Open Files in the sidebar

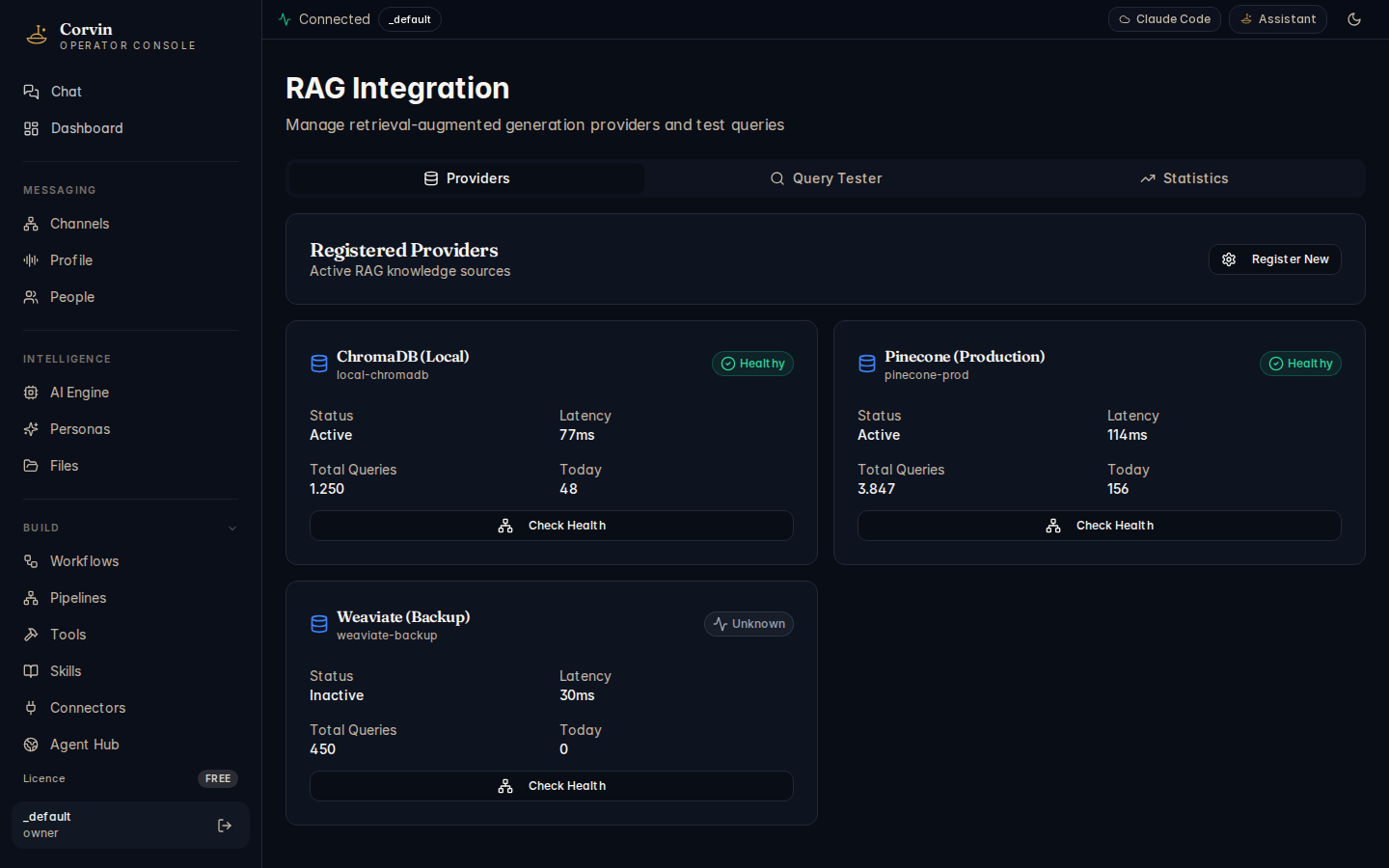130,466
